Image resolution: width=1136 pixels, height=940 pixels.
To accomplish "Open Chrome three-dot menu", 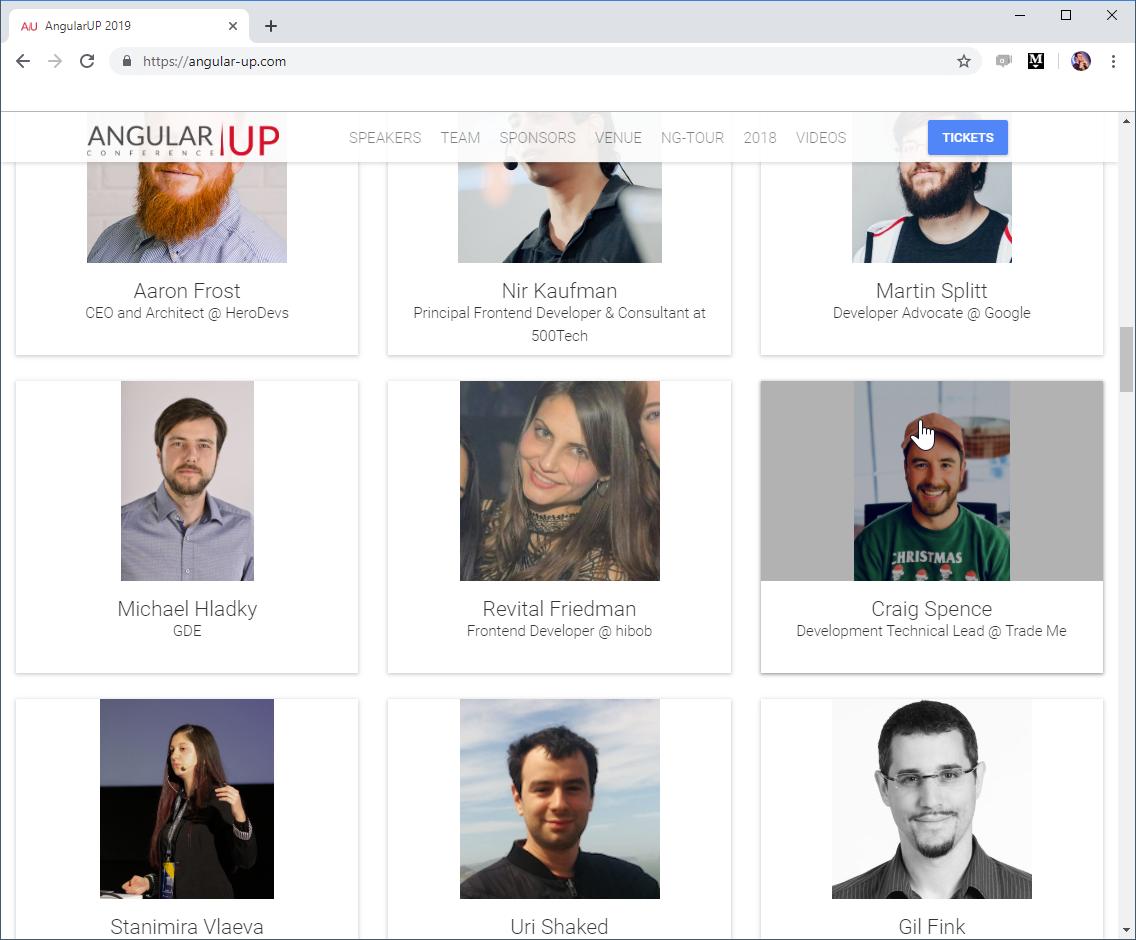I will 1114,62.
